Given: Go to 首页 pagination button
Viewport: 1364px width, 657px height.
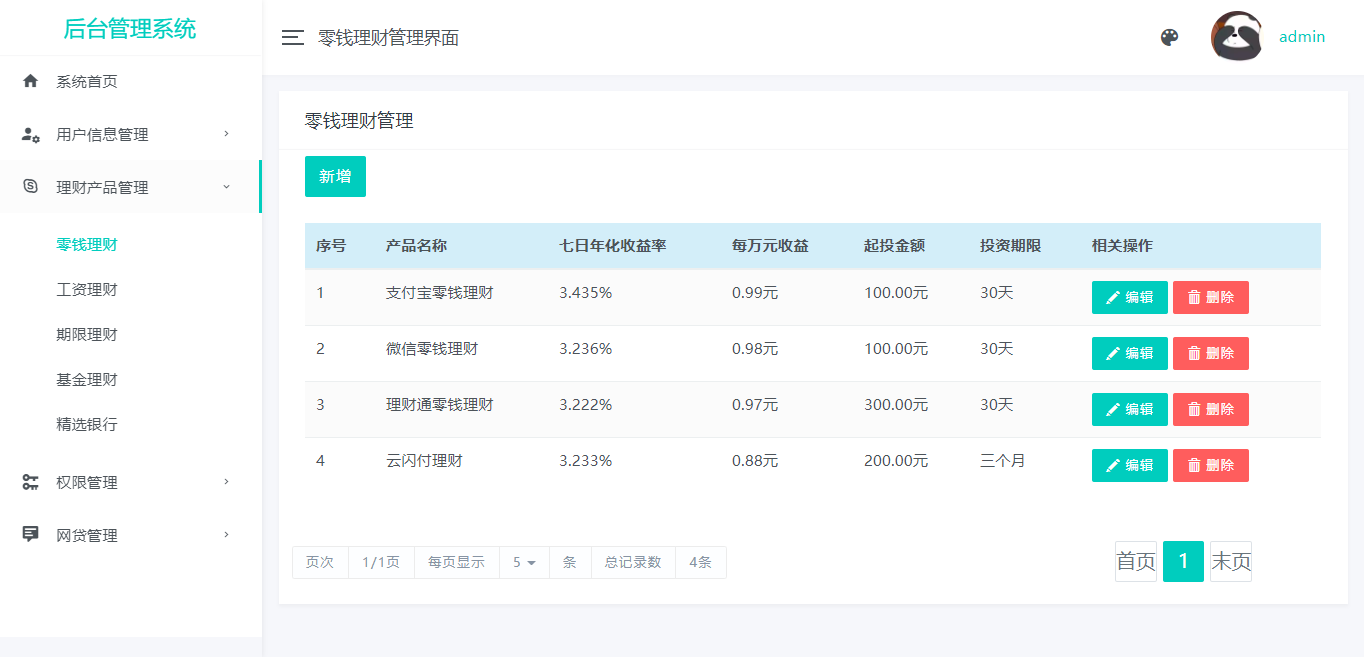Looking at the screenshot, I should click(1136, 562).
